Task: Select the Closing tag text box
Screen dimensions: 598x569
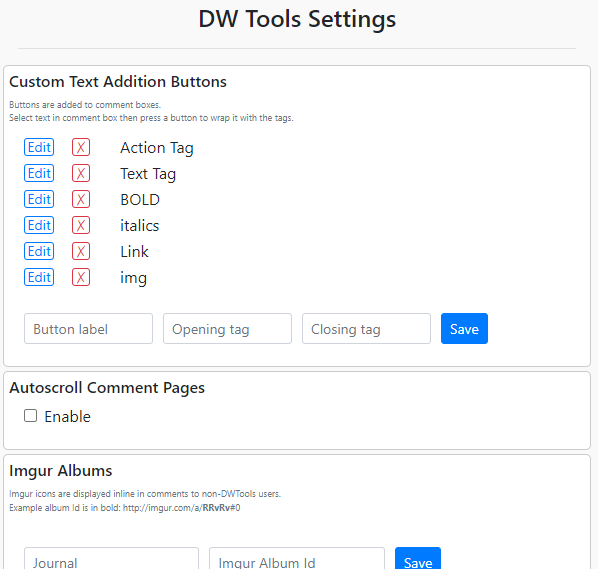Action: point(367,329)
